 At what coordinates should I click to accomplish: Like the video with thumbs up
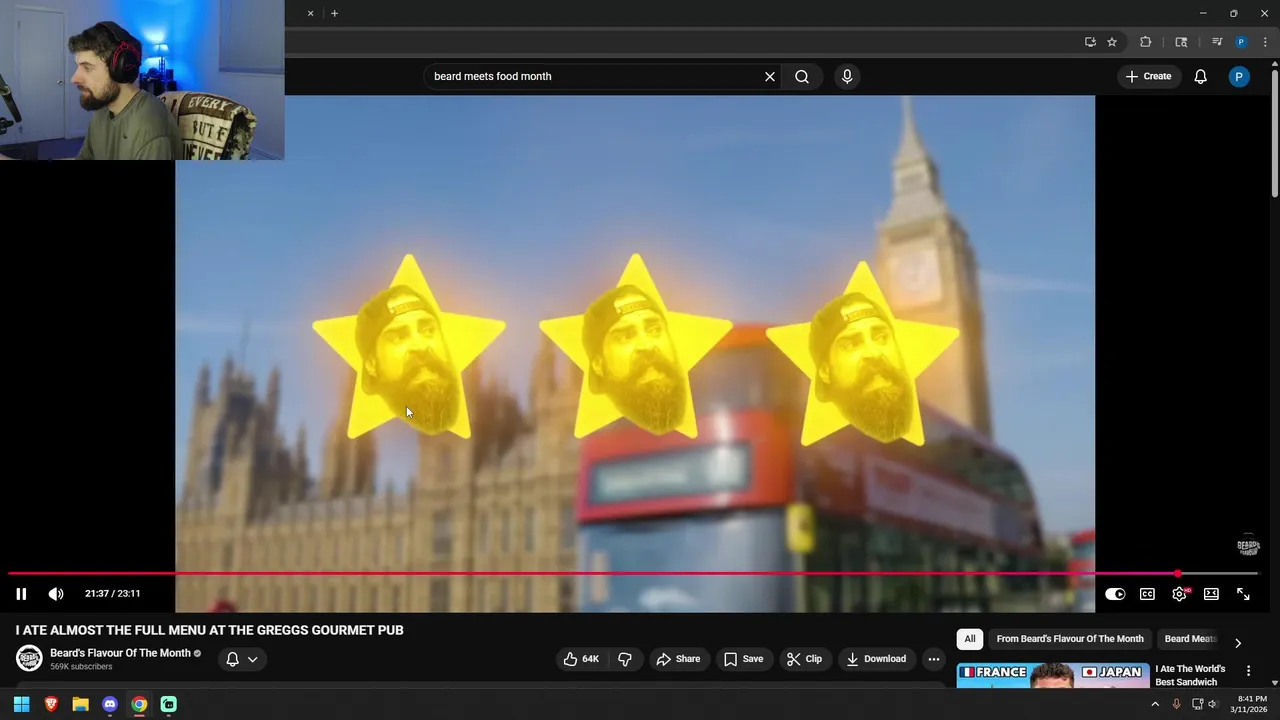coord(580,659)
